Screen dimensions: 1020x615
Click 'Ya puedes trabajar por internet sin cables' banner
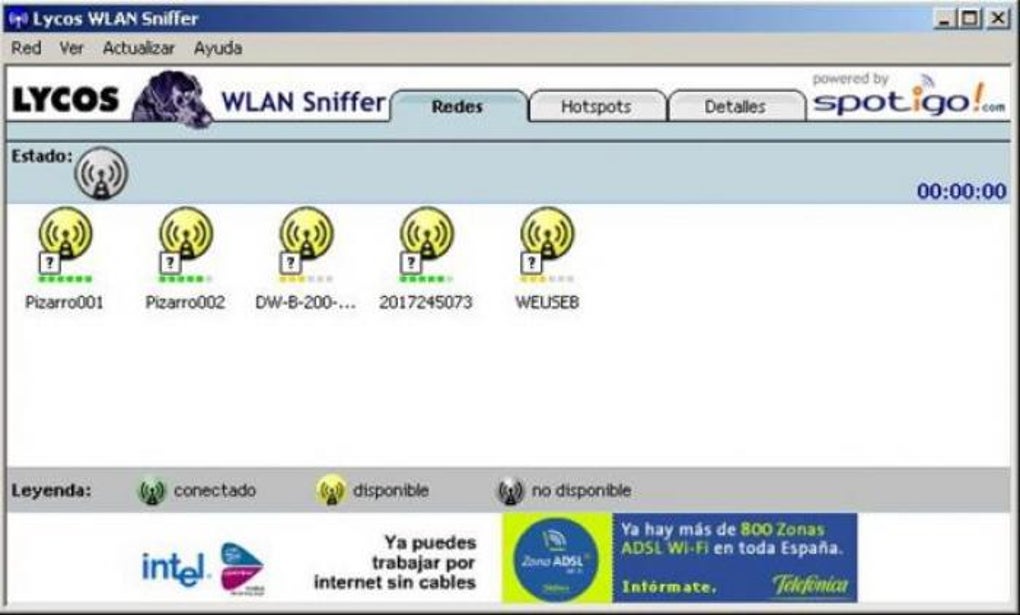395,562
